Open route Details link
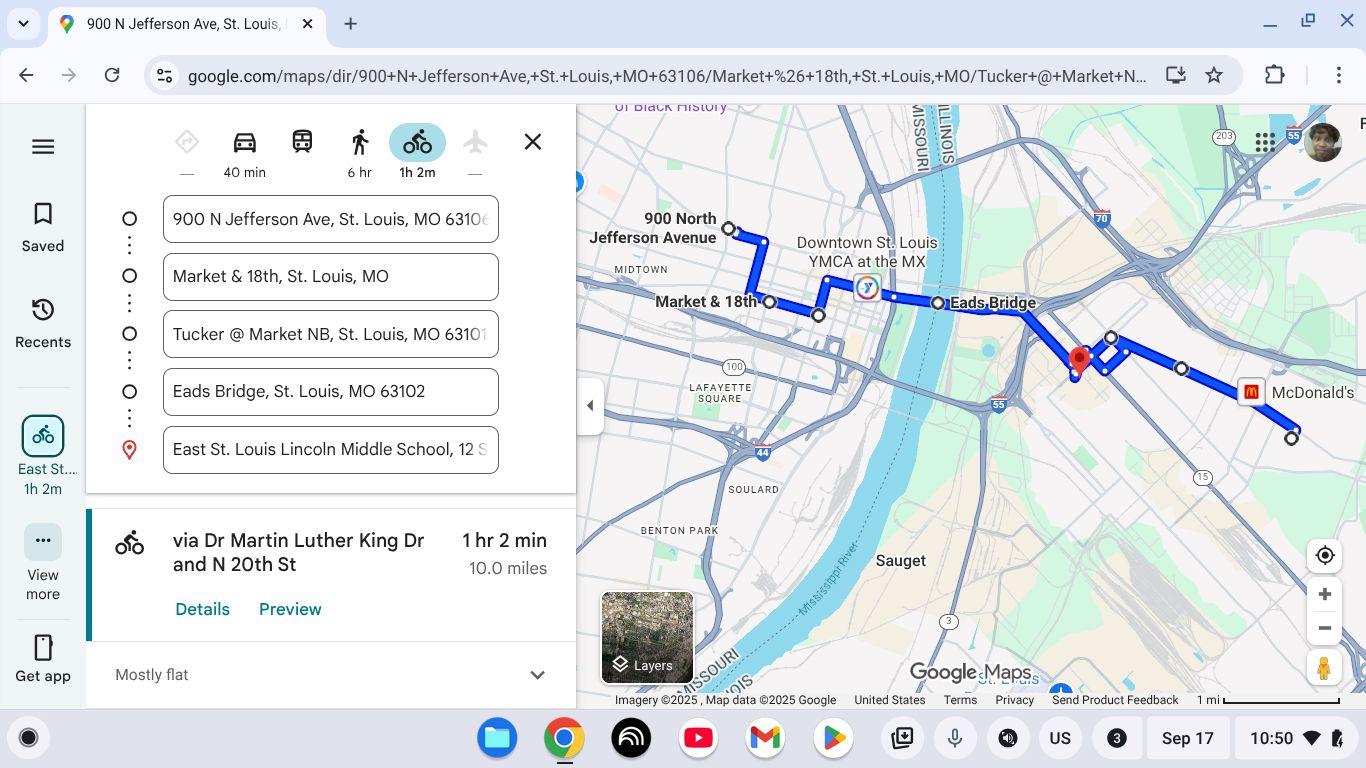This screenshot has width=1366, height=768. 202,609
